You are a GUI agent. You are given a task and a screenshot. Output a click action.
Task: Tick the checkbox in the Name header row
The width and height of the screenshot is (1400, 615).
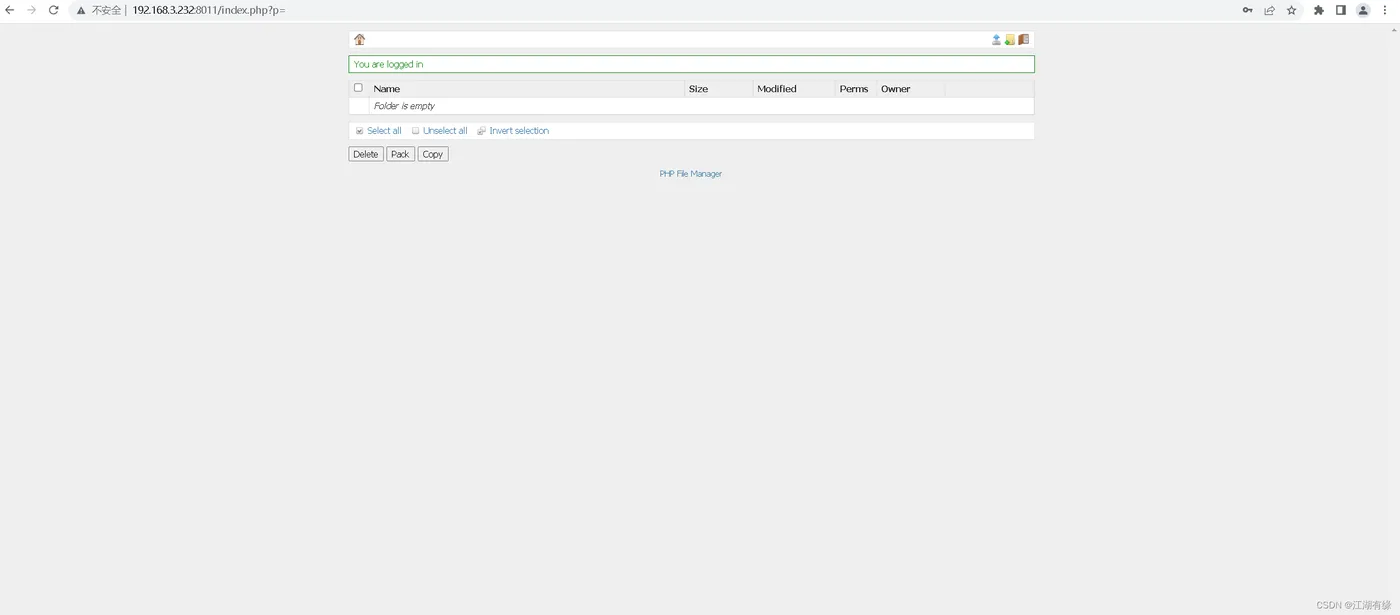(x=358, y=88)
